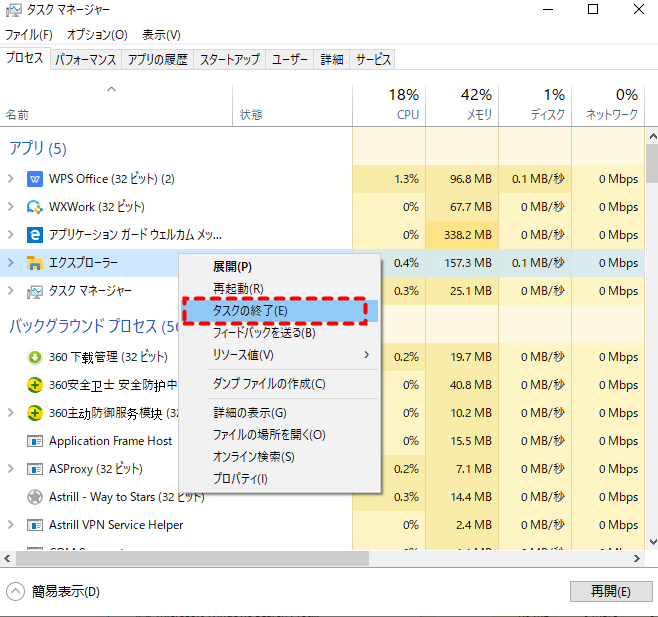The width and height of the screenshot is (658, 617).
Task: Click the Edge icon of Application Guard row
Action: click(x=34, y=235)
